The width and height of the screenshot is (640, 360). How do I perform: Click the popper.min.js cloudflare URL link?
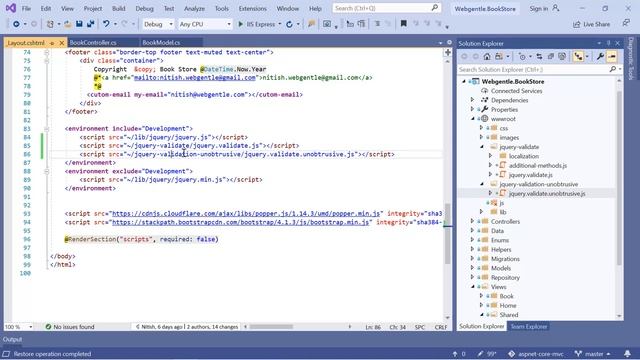click(x=246, y=213)
